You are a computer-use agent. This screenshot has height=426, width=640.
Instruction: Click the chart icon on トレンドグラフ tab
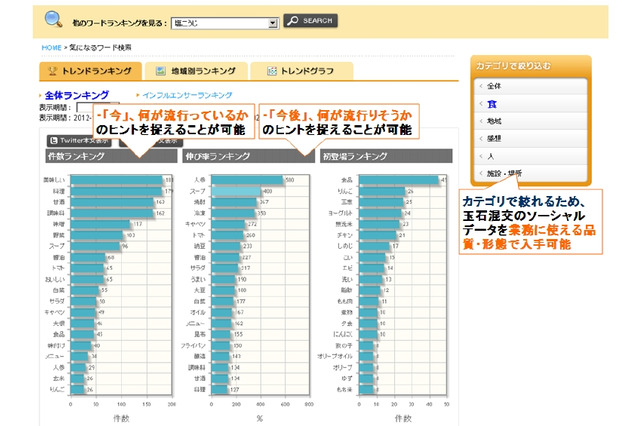(x=272, y=71)
